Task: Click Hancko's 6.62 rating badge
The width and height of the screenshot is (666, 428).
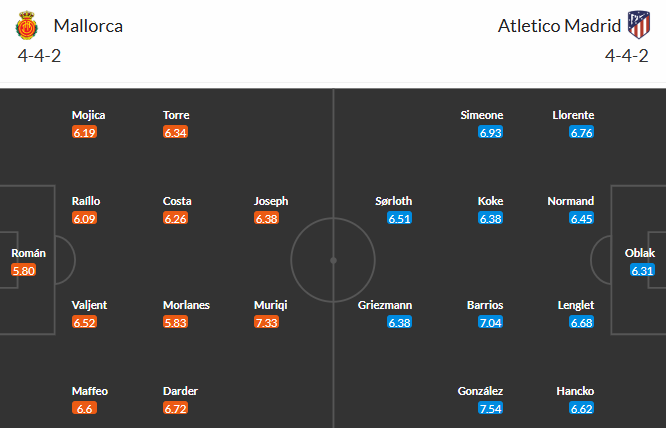Action: click(x=582, y=409)
